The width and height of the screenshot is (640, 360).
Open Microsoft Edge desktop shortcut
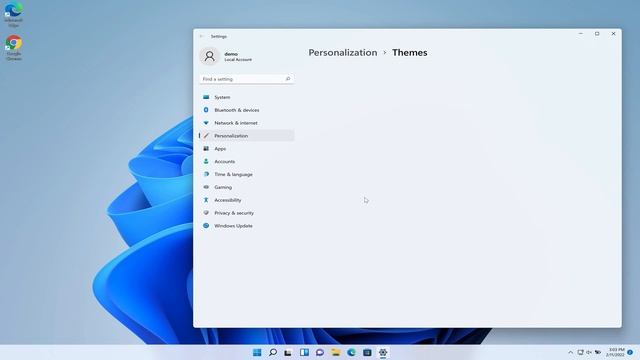[13, 14]
